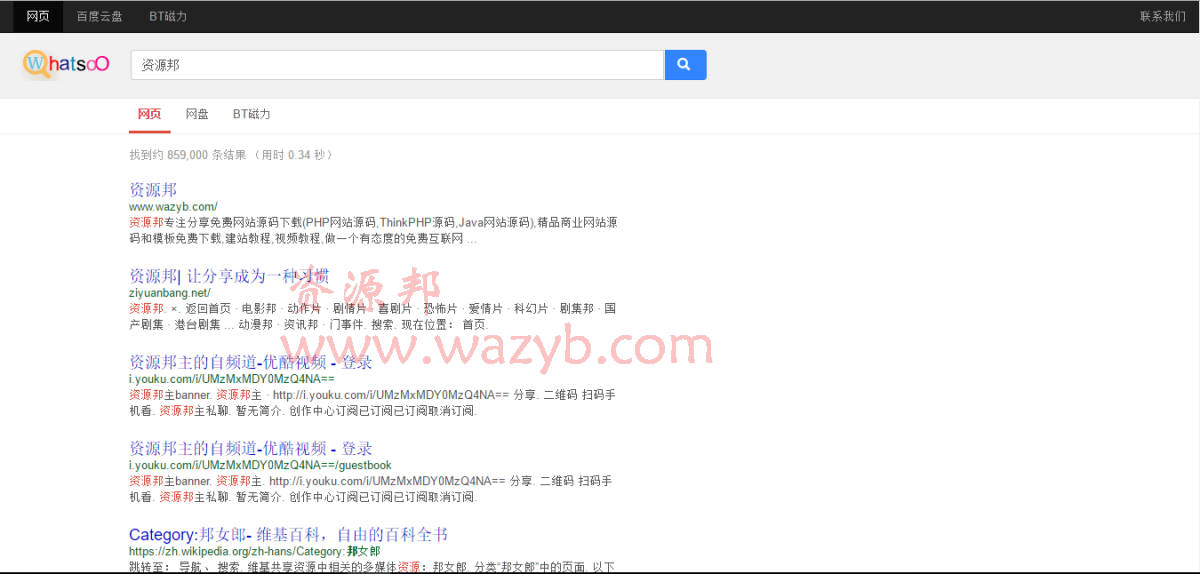Open the first result titled 资源邦

pos(153,189)
